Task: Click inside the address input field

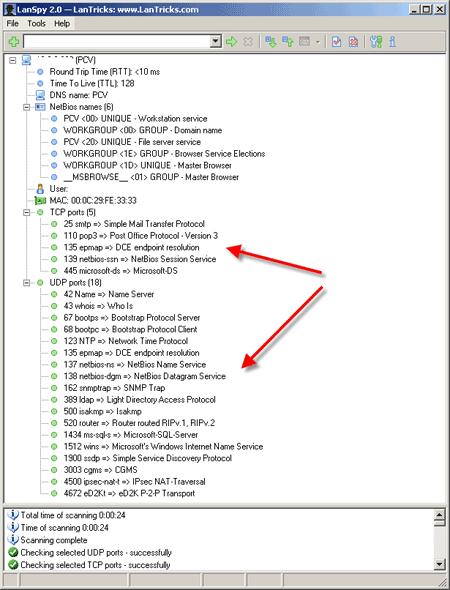Action: pos(117,41)
